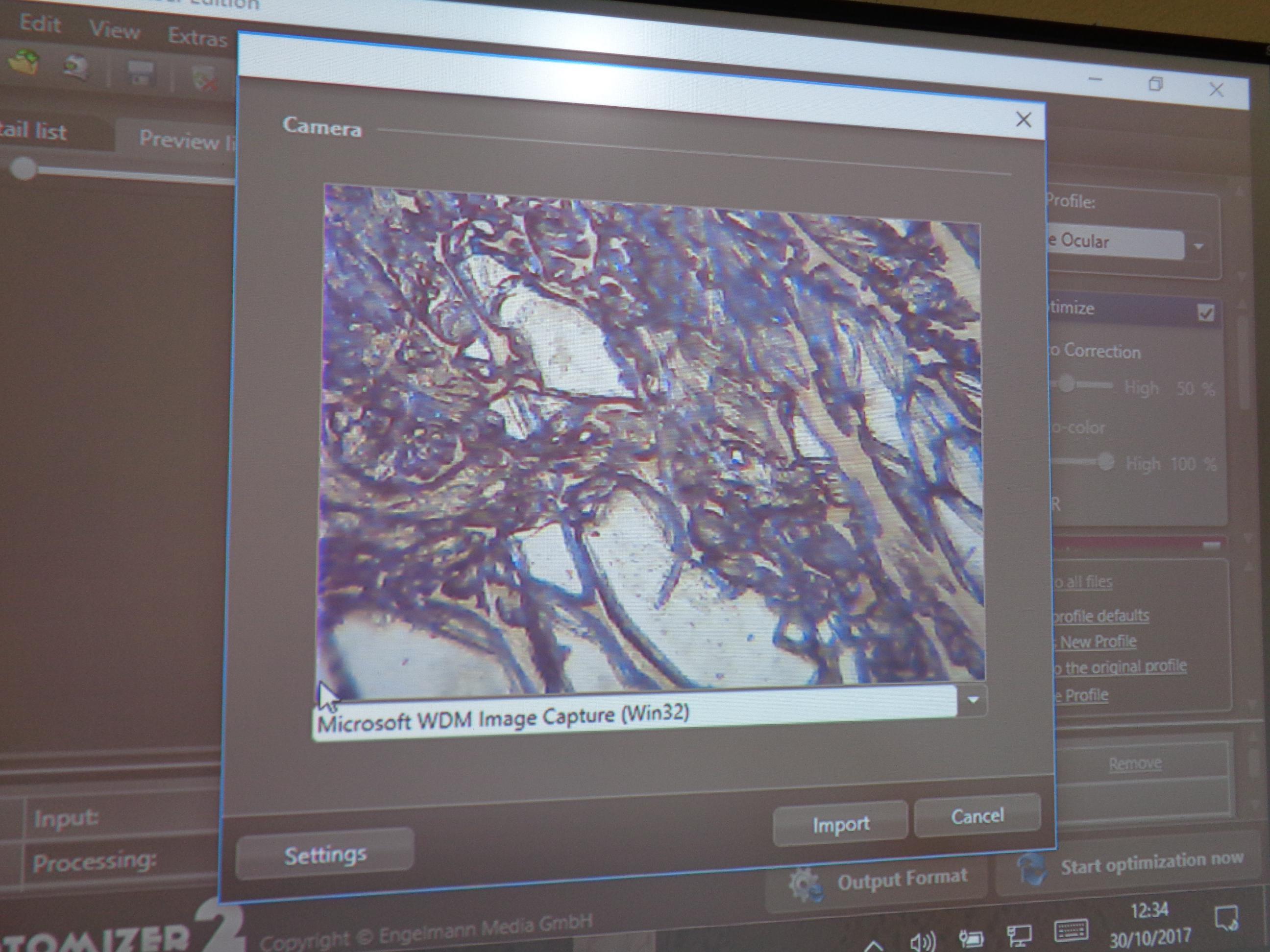The width and height of the screenshot is (1270, 952).
Task: Open camera Settings button
Action: click(325, 856)
